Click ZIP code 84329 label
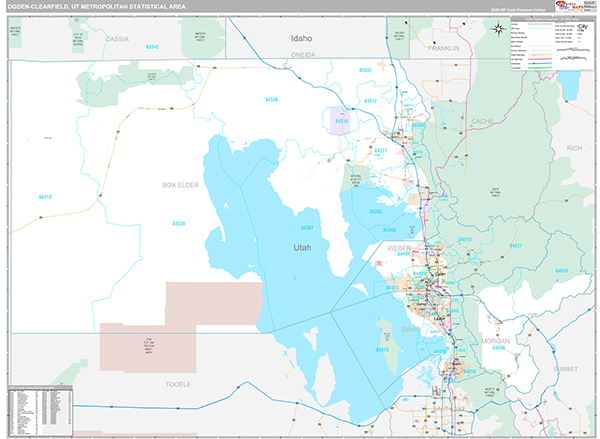 coord(178,223)
